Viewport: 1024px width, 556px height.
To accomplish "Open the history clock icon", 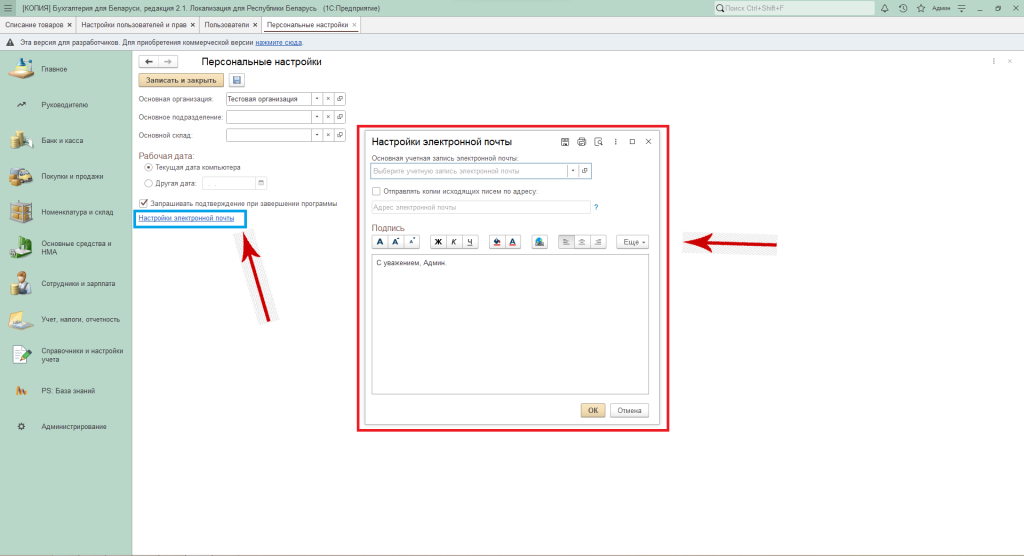I will click(903, 8).
